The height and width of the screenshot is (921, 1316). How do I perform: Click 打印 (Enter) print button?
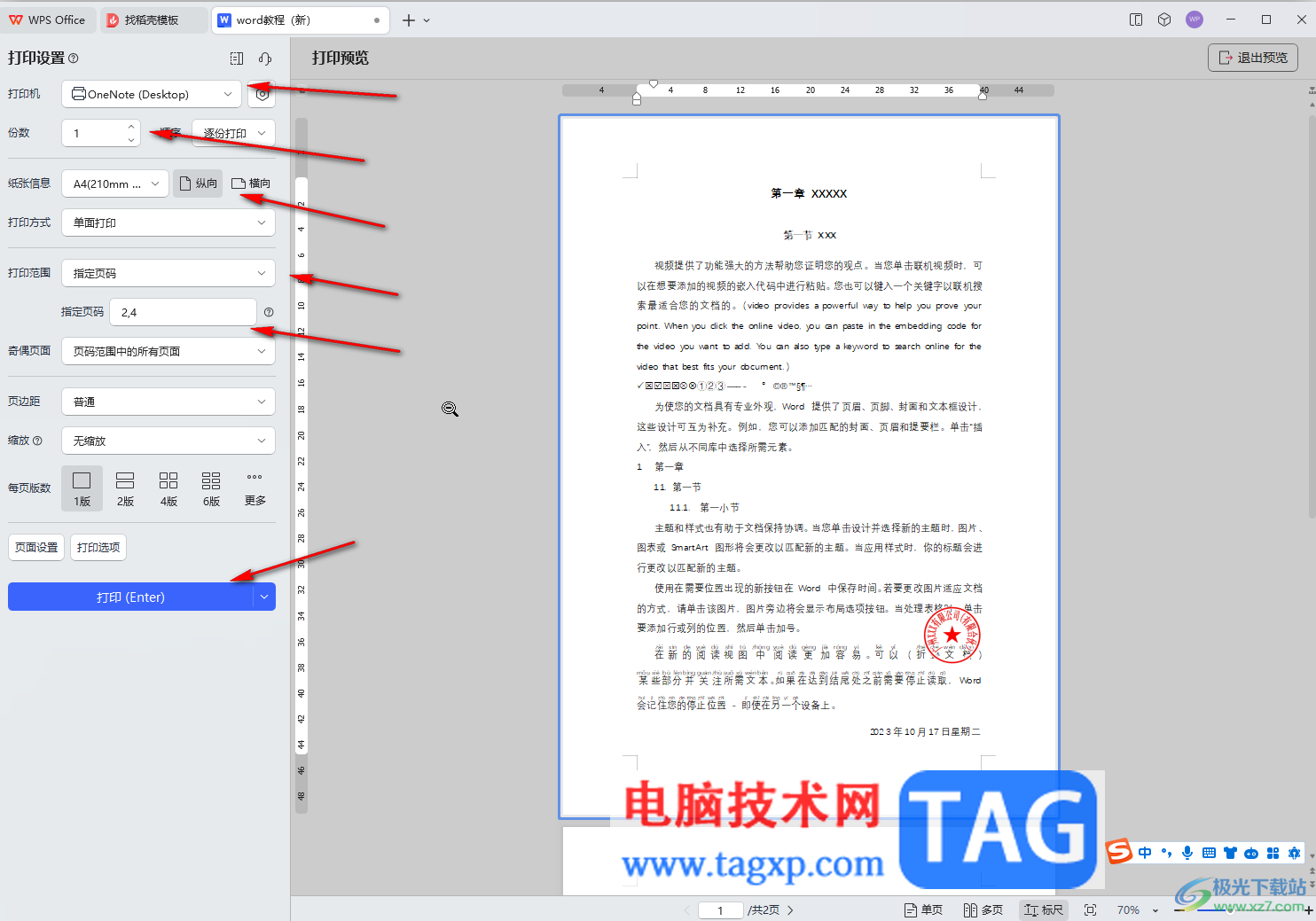coord(130,597)
